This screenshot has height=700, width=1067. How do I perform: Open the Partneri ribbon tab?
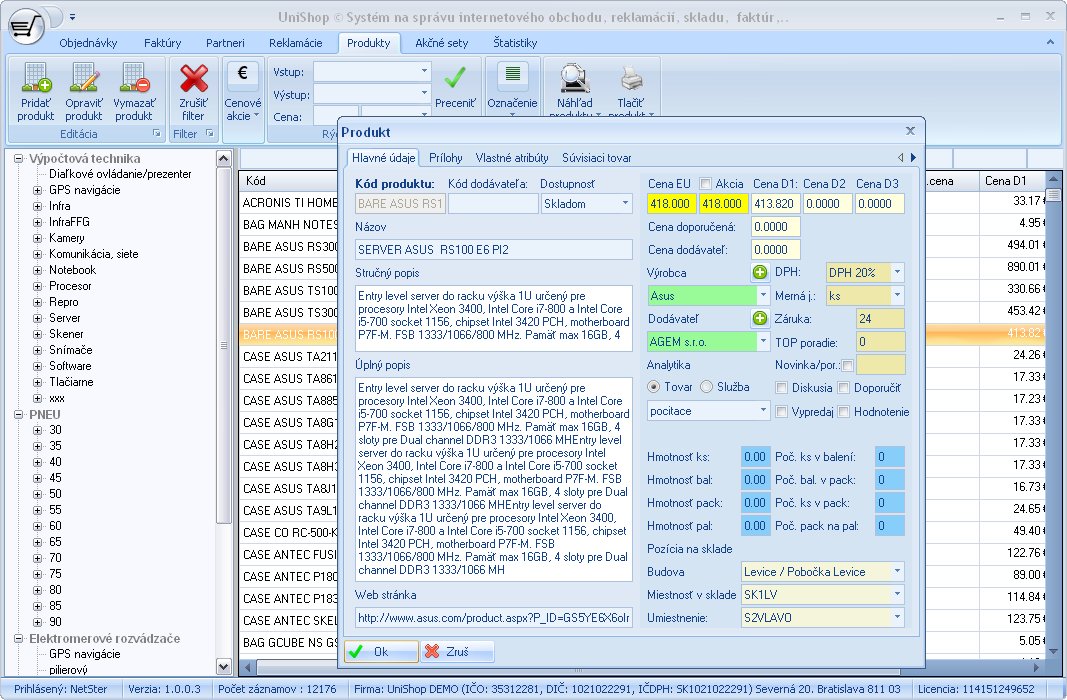coord(225,43)
